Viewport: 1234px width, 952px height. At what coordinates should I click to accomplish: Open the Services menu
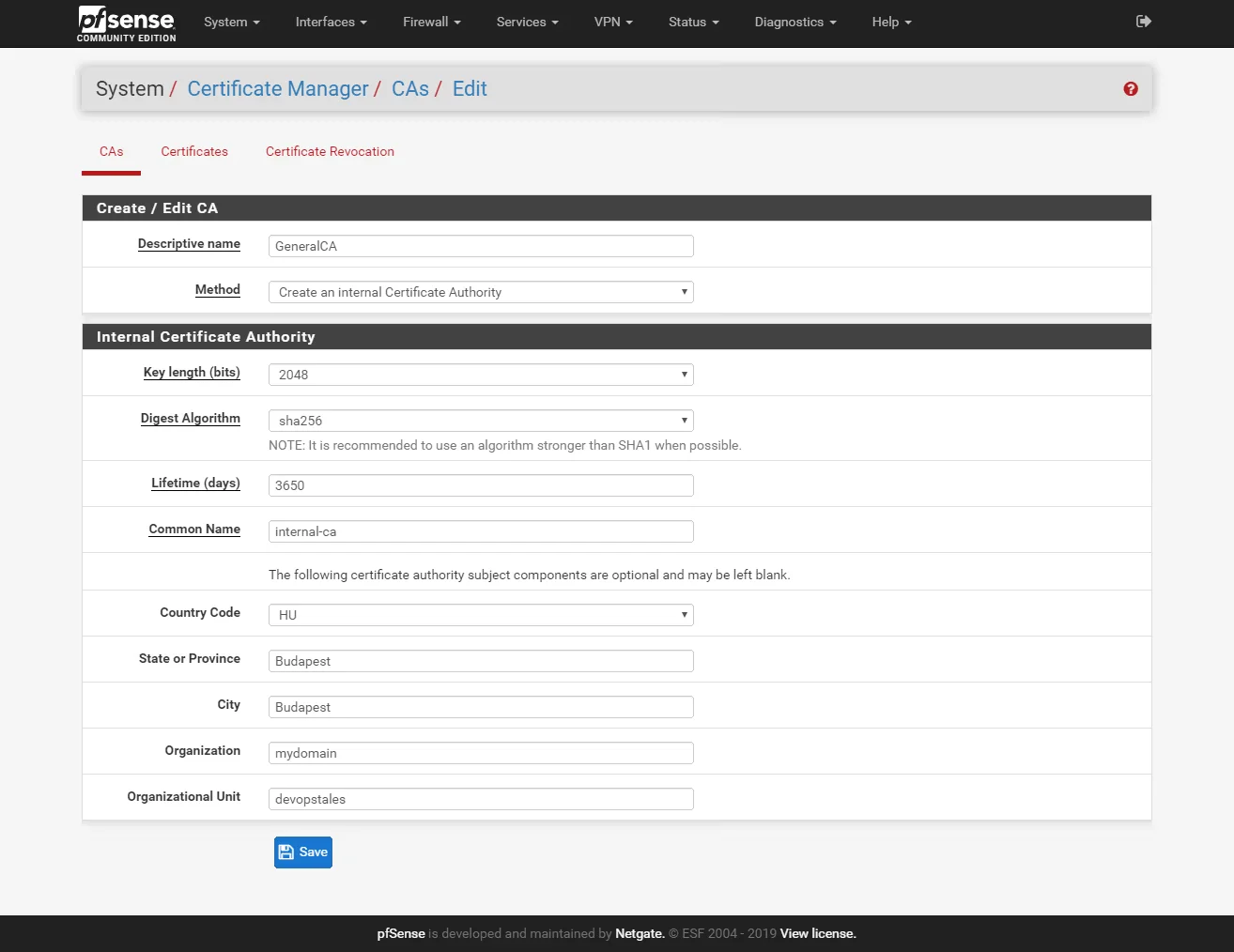tap(526, 22)
